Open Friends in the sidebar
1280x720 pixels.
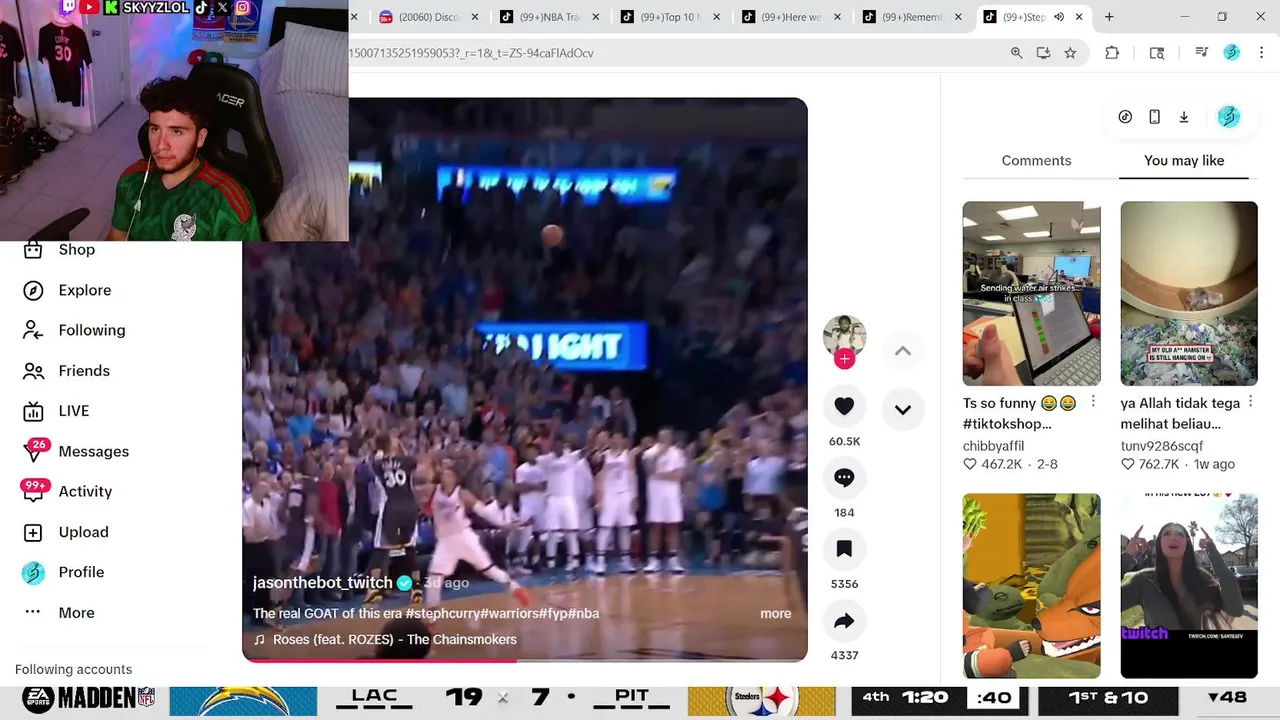(84, 371)
